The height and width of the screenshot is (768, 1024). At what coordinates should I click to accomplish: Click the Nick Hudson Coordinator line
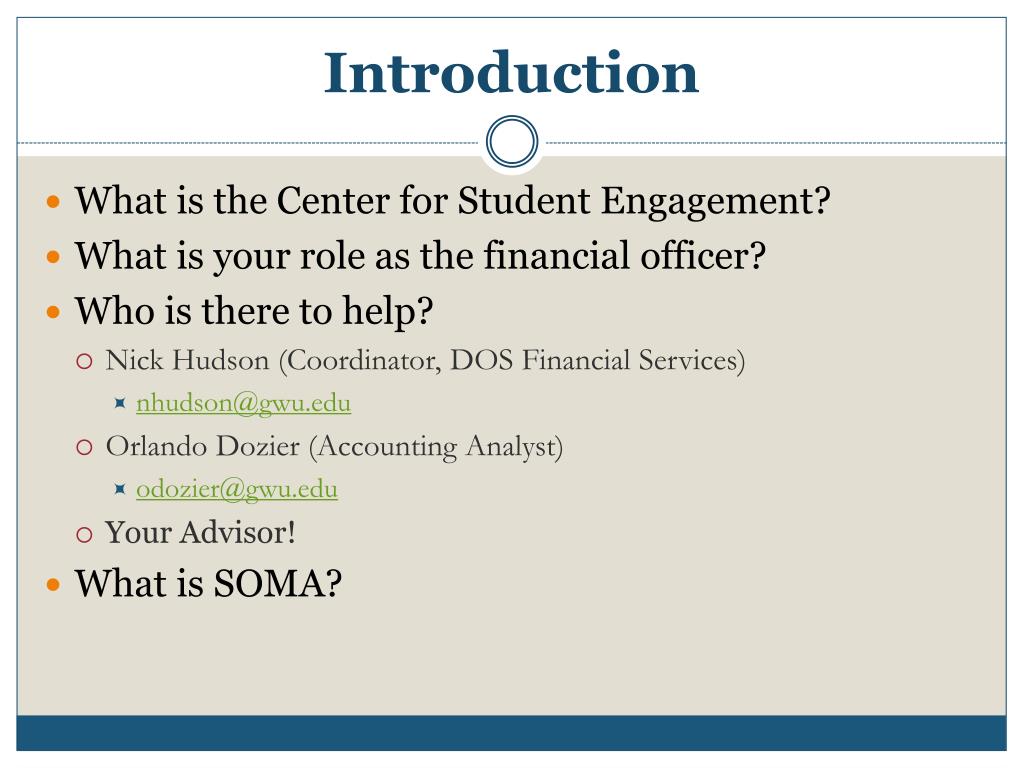click(x=425, y=360)
